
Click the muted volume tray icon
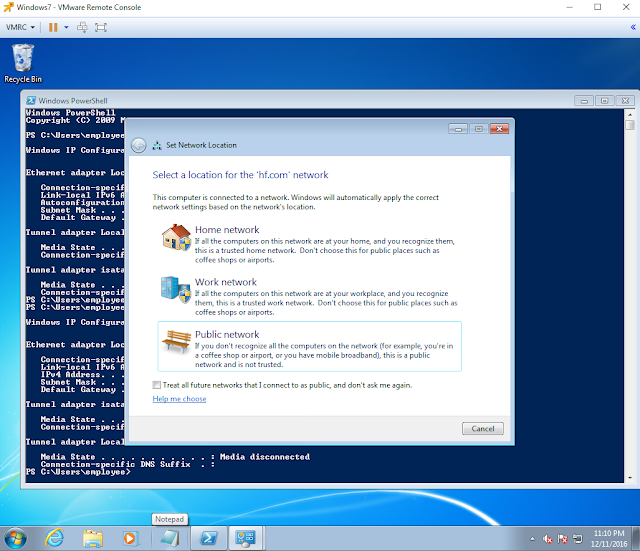[547, 539]
